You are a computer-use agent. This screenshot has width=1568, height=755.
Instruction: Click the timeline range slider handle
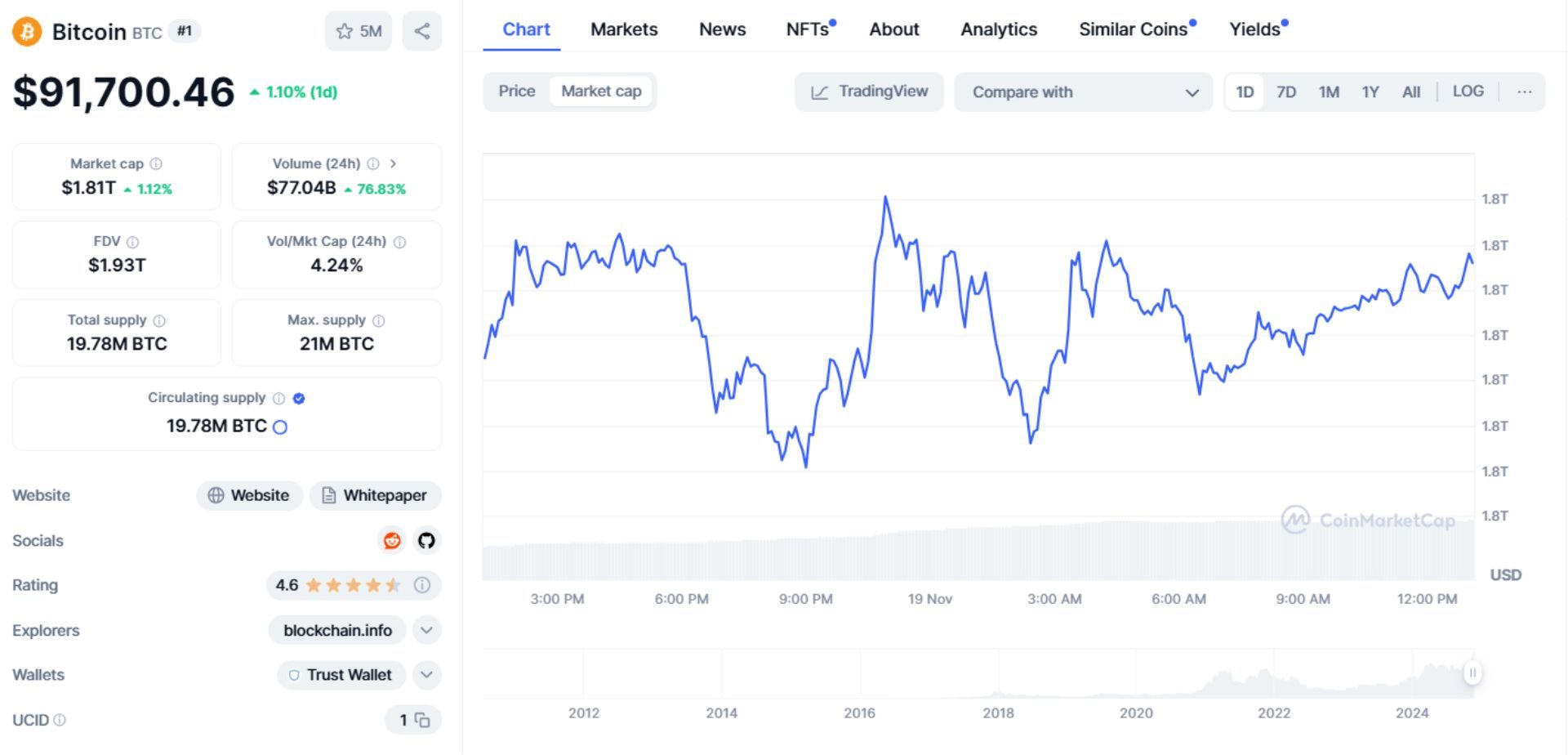click(x=1472, y=672)
